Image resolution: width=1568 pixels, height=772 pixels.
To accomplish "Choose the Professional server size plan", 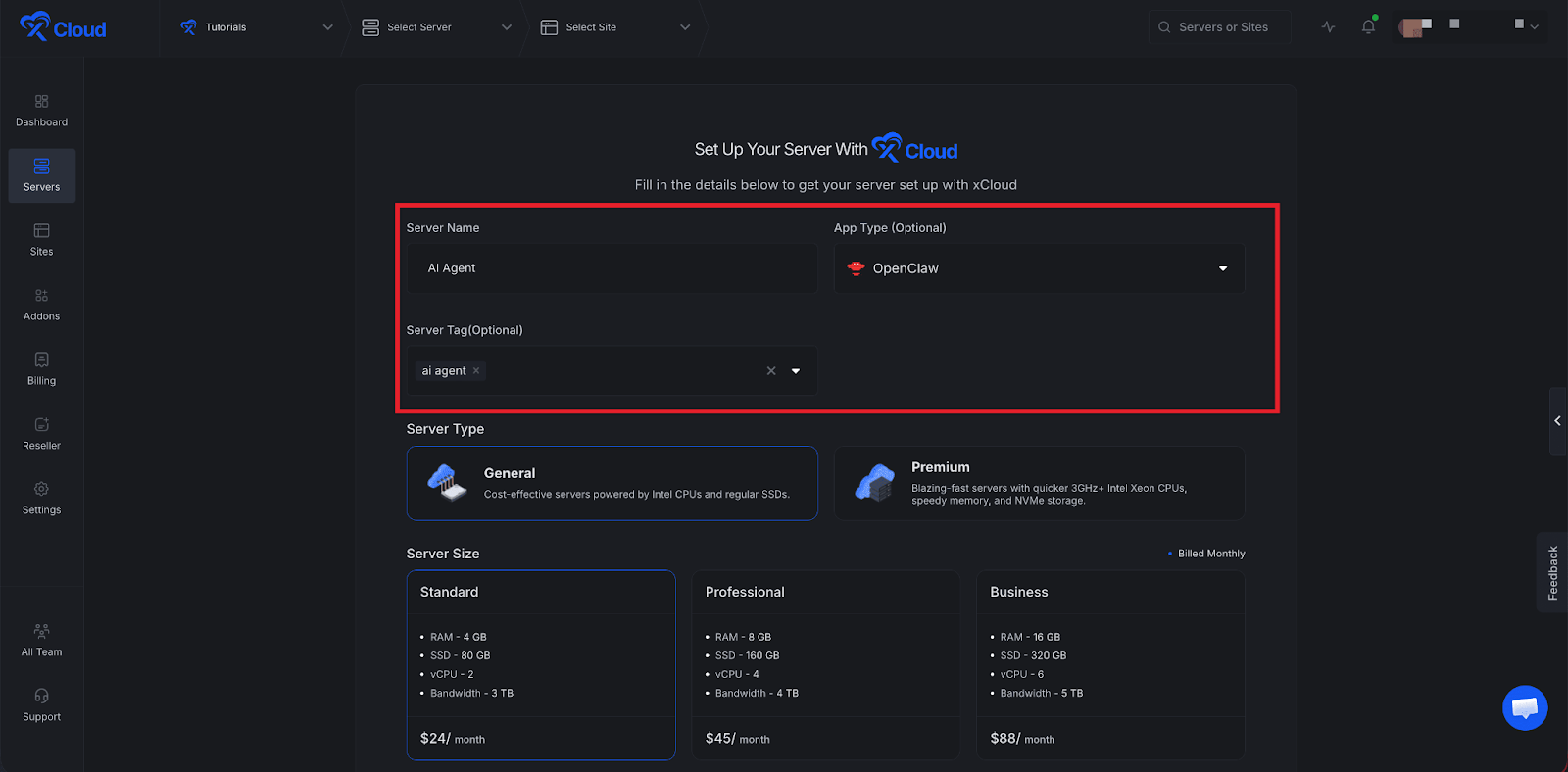I will 825,664.
